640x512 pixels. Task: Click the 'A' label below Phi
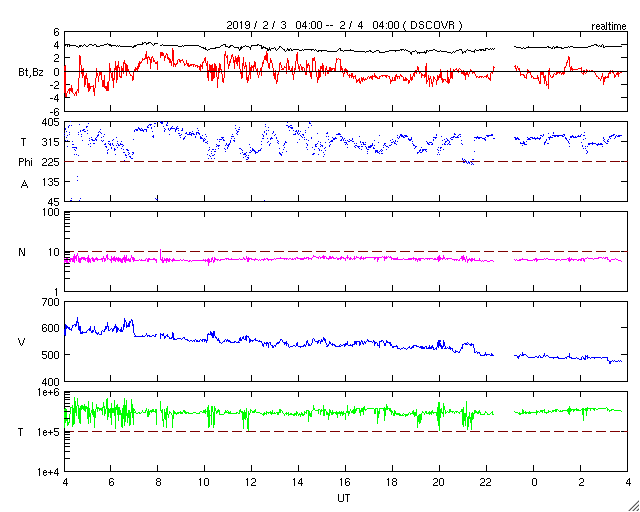click(24, 185)
